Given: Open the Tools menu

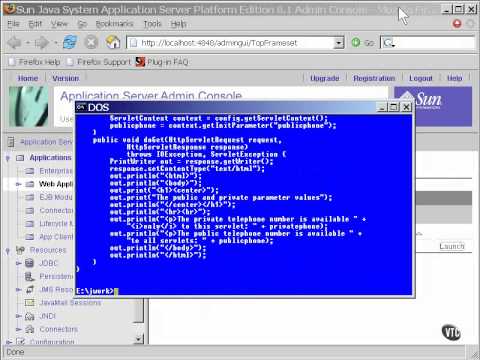Looking at the screenshot, I should point(152,24).
